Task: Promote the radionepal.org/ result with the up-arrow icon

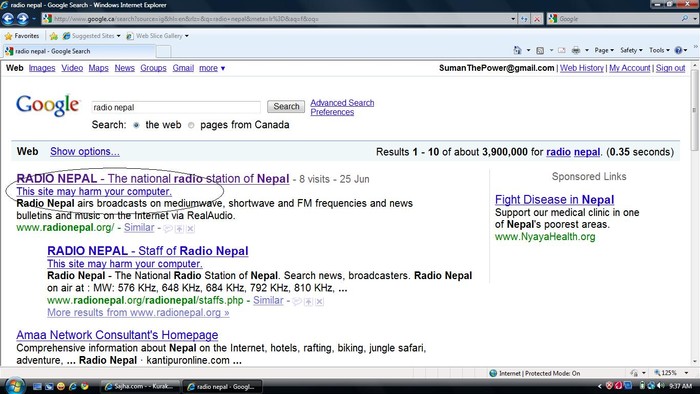Action: point(179,228)
